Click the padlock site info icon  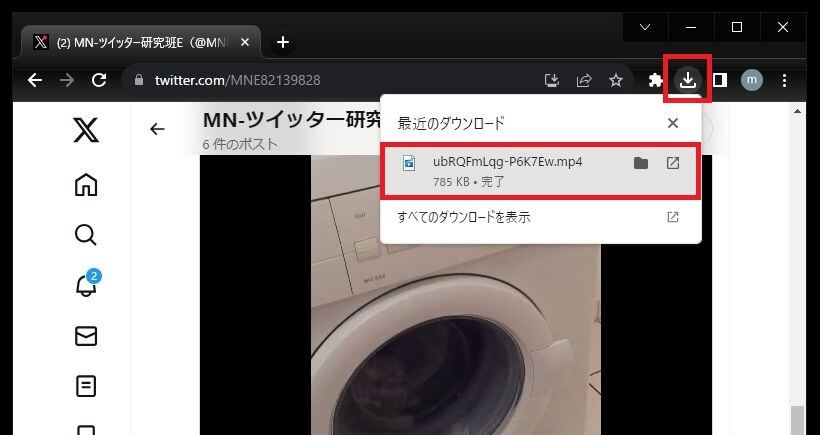[x=139, y=80]
